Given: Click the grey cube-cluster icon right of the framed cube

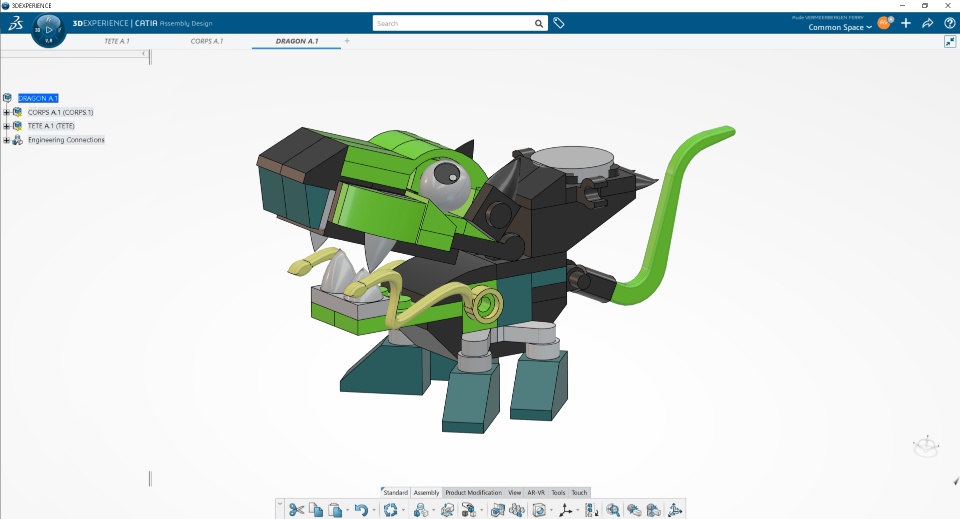Looking at the screenshot, I should point(517,510).
